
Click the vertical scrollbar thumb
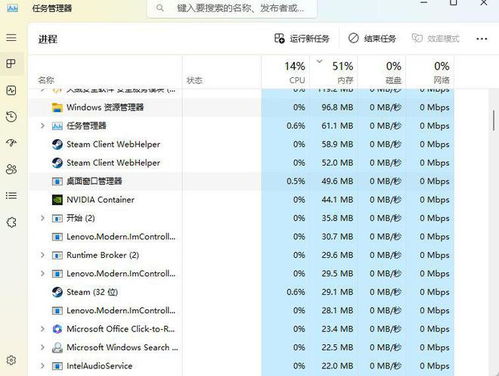coord(493,120)
